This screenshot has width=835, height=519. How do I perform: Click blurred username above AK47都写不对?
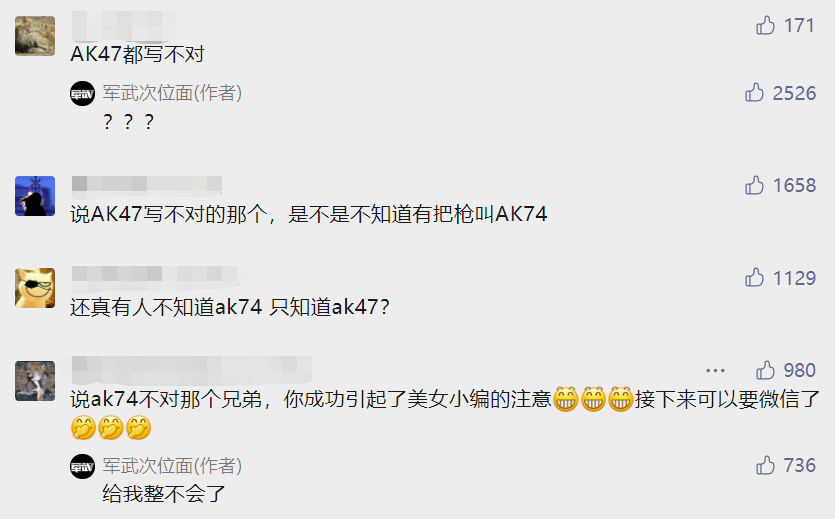tap(124, 26)
